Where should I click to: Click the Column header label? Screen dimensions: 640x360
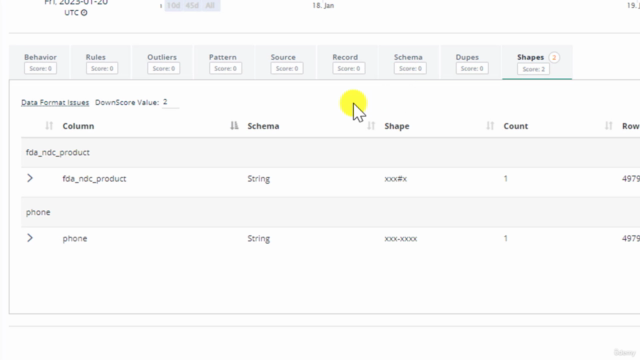coord(78,126)
